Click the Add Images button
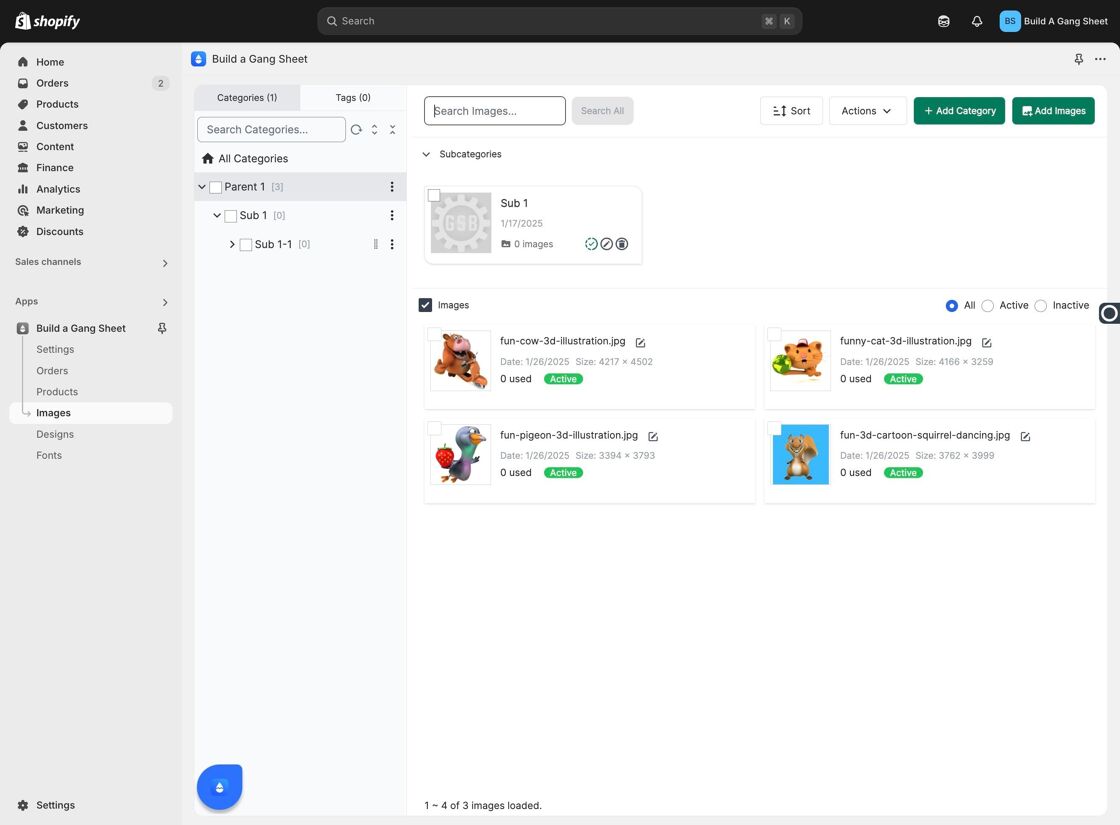 1054,111
